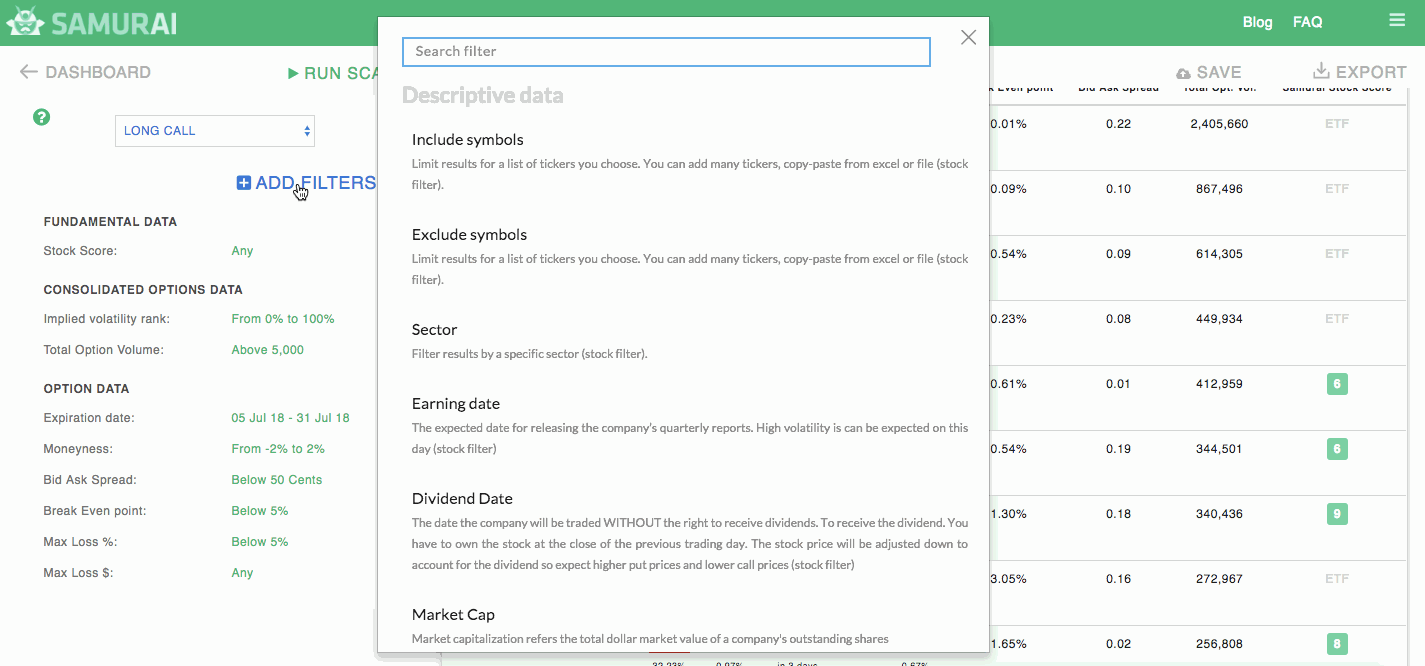Click the Add Filters plus icon

244,183
